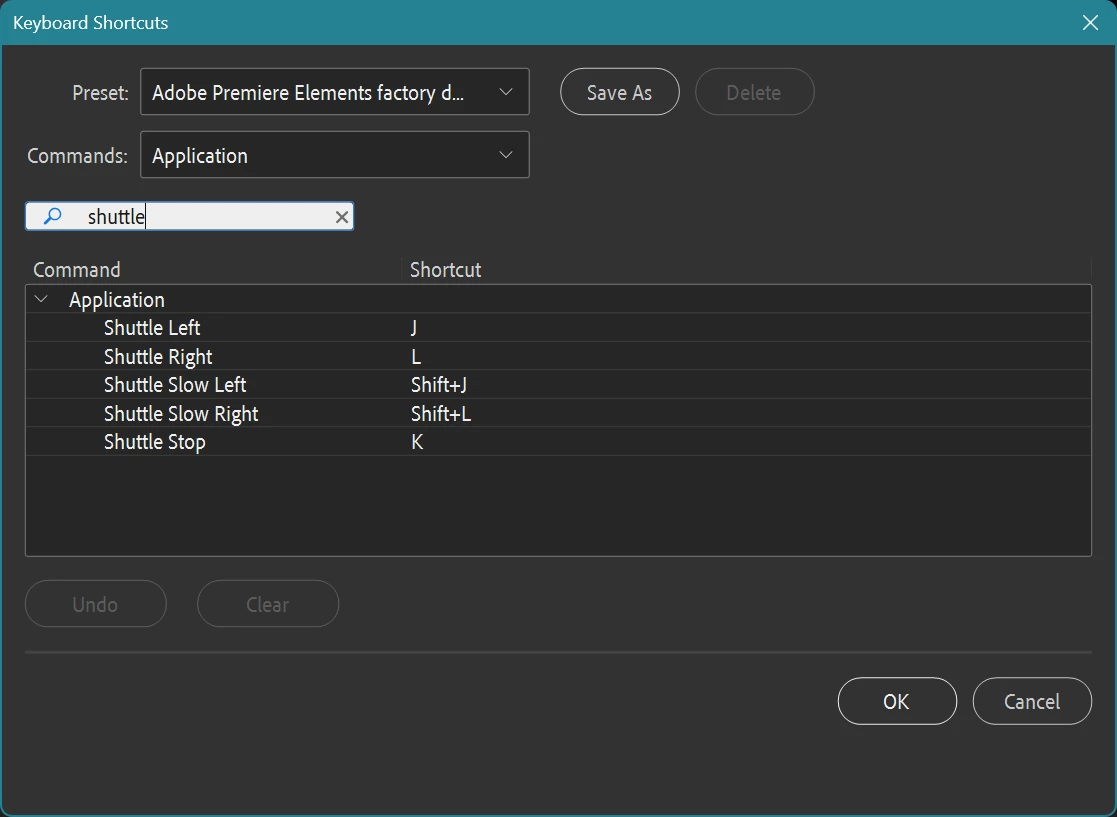Select the Shuttle Stop command

(155, 442)
